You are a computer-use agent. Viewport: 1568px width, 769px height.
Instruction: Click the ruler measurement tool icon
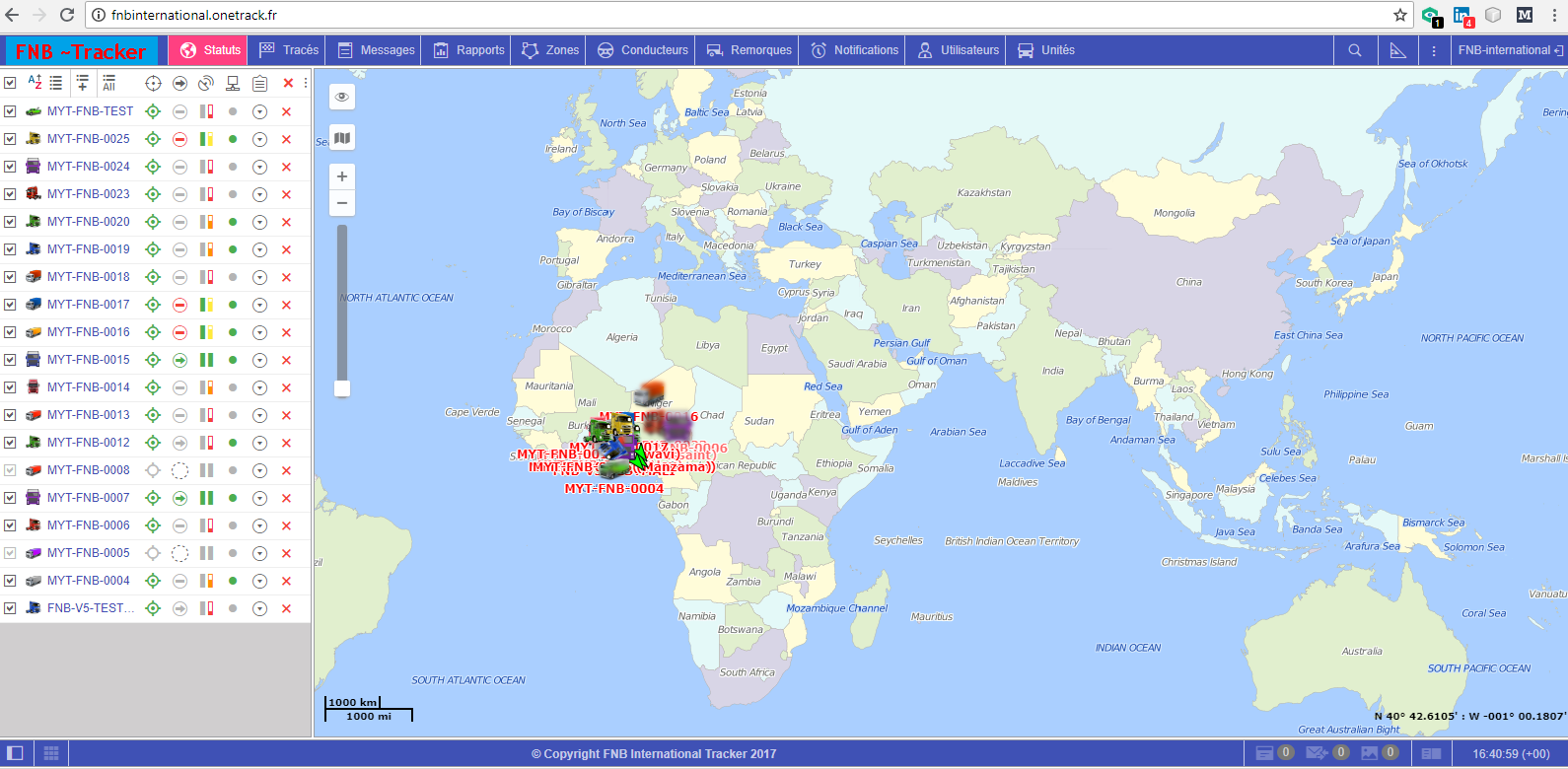(x=1397, y=50)
